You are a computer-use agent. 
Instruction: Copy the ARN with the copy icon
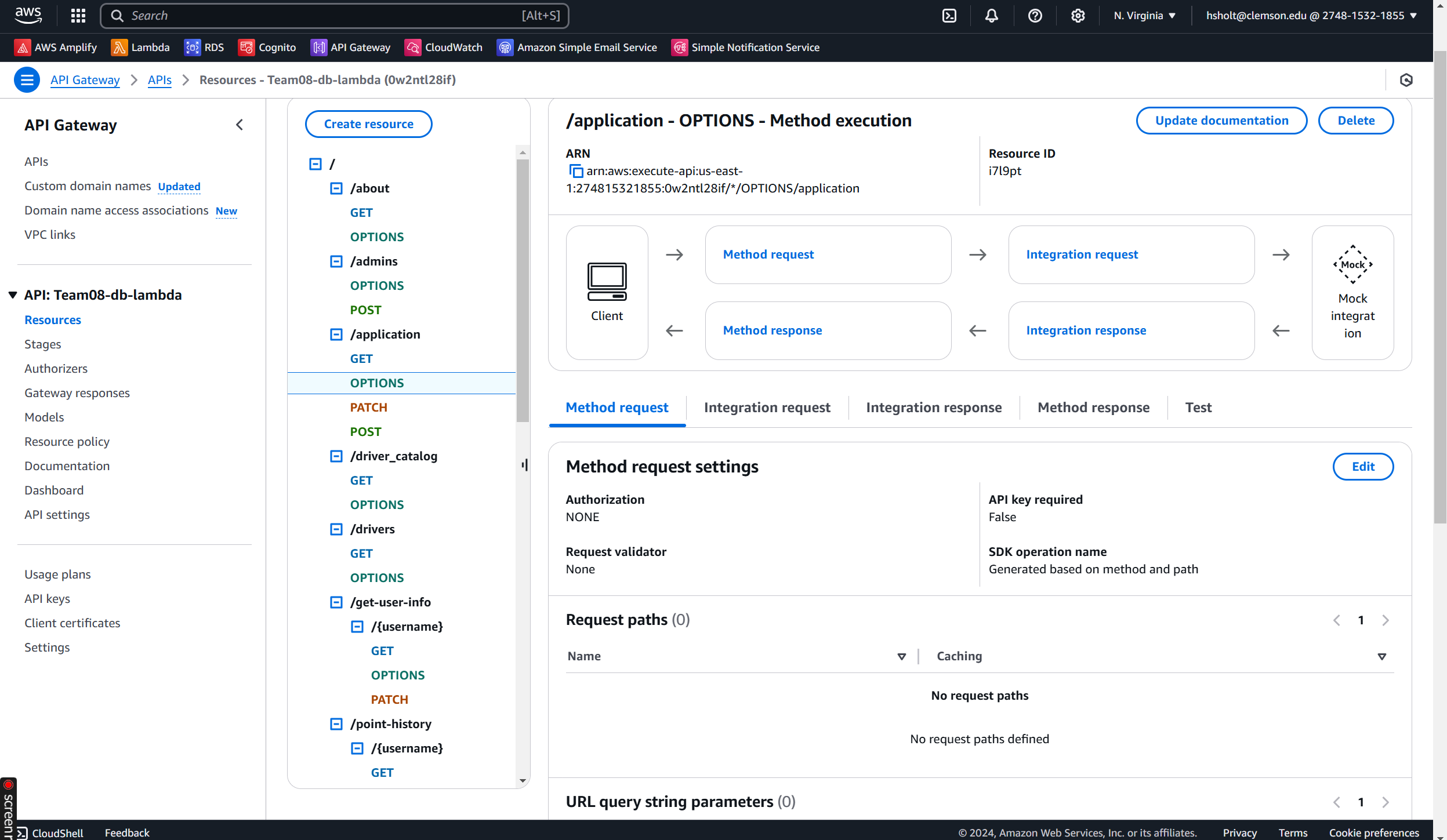click(575, 172)
